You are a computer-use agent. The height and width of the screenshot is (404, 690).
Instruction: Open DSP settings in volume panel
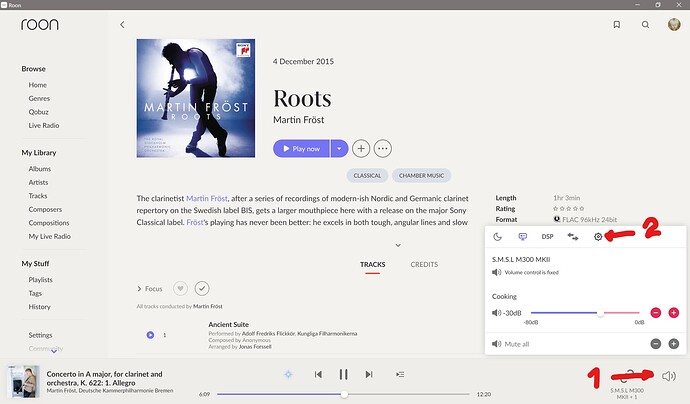[x=547, y=237]
